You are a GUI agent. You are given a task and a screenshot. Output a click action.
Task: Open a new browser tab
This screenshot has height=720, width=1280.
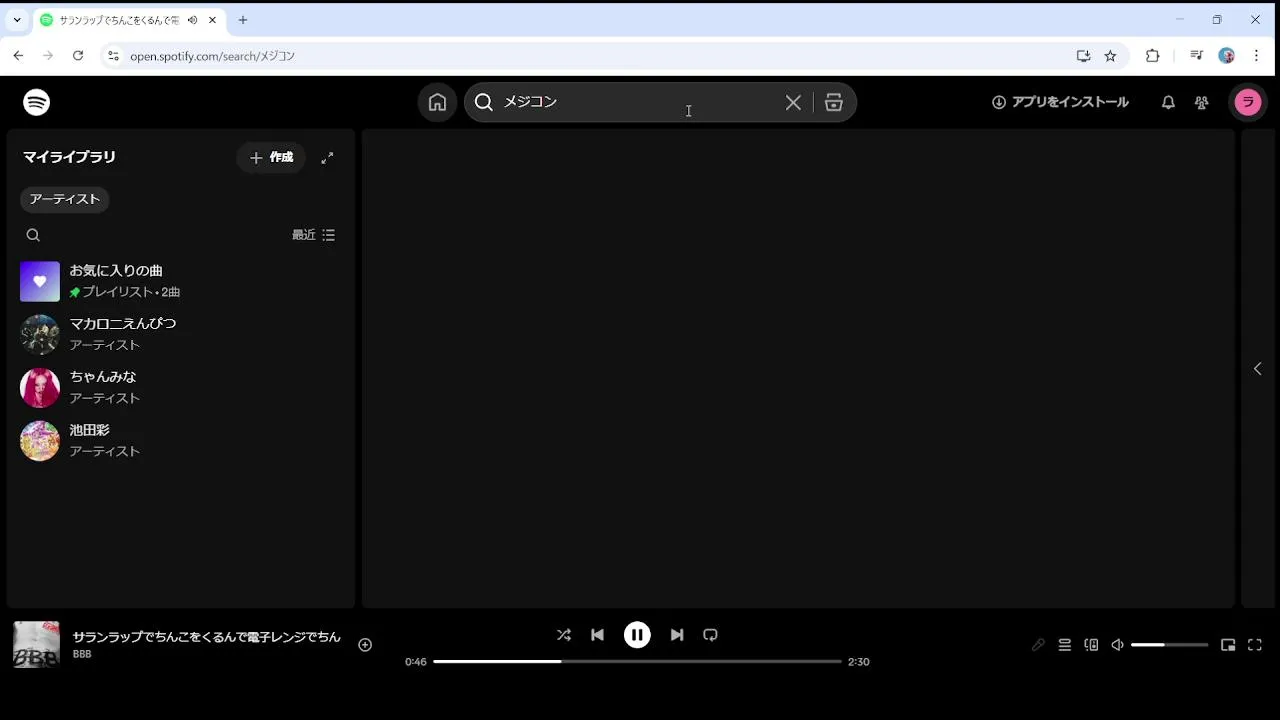click(242, 20)
